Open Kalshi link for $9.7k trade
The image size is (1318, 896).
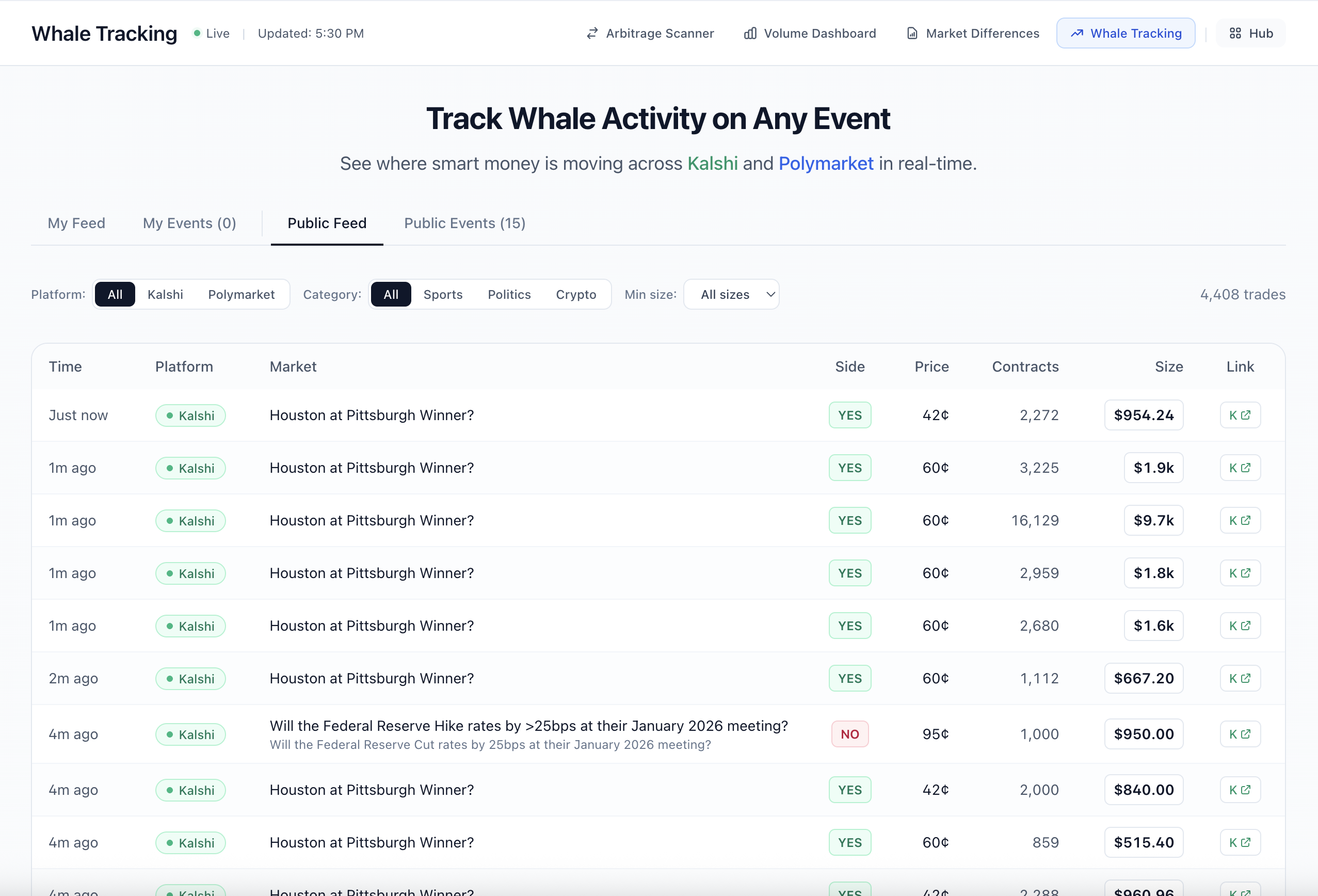click(x=1240, y=521)
